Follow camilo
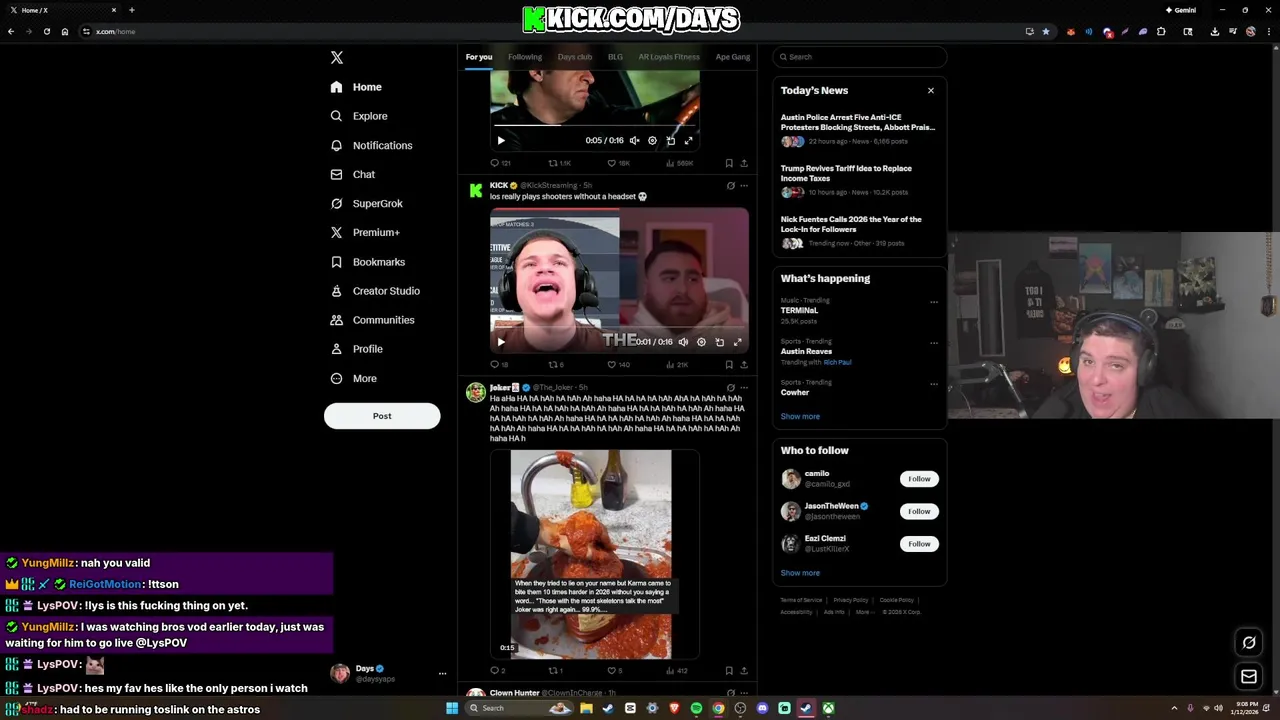Image resolution: width=1280 pixels, height=720 pixels. [x=919, y=479]
